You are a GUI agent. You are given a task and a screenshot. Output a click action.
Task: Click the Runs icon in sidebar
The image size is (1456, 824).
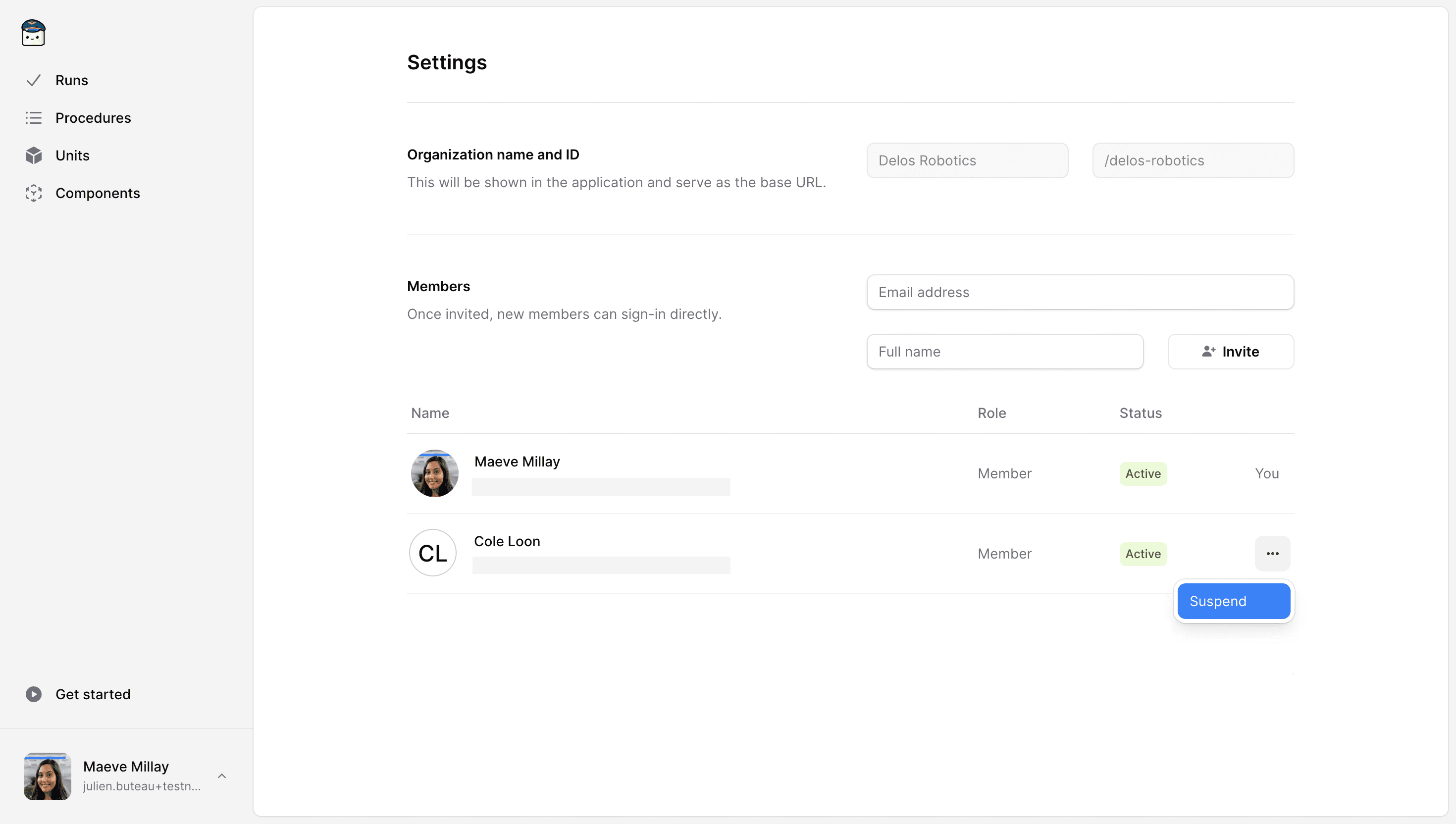(34, 80)
